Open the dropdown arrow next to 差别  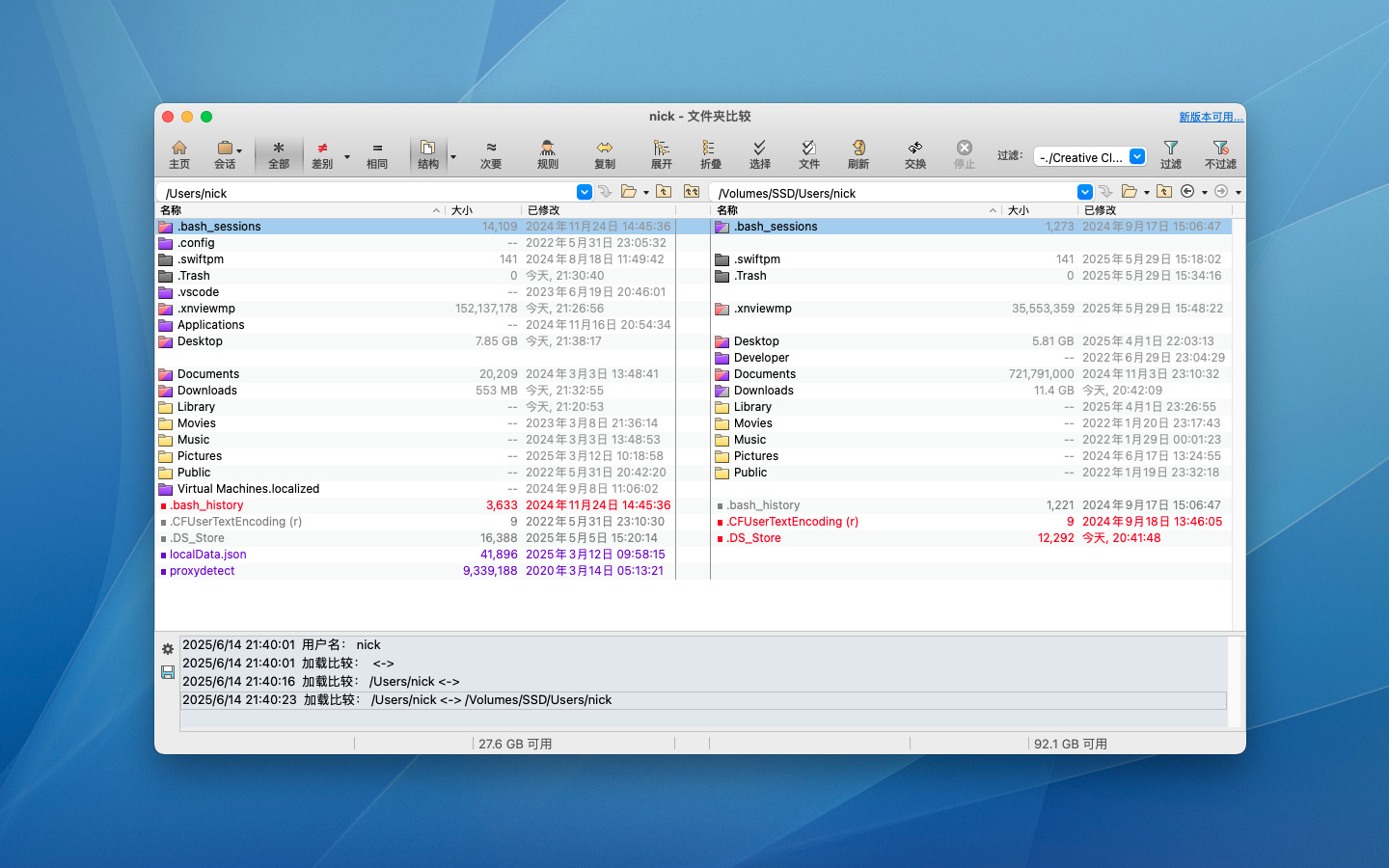(347, 156)
